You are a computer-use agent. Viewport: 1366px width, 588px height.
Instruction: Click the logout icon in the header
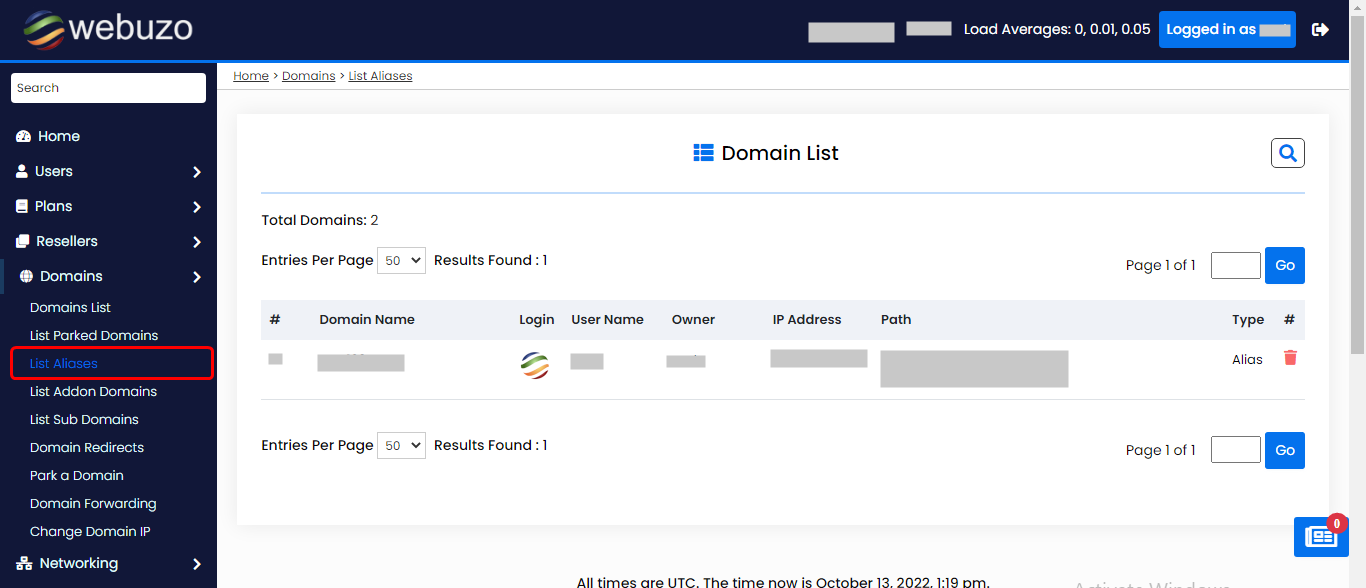pyautogui.click(x=1320, y=30)
